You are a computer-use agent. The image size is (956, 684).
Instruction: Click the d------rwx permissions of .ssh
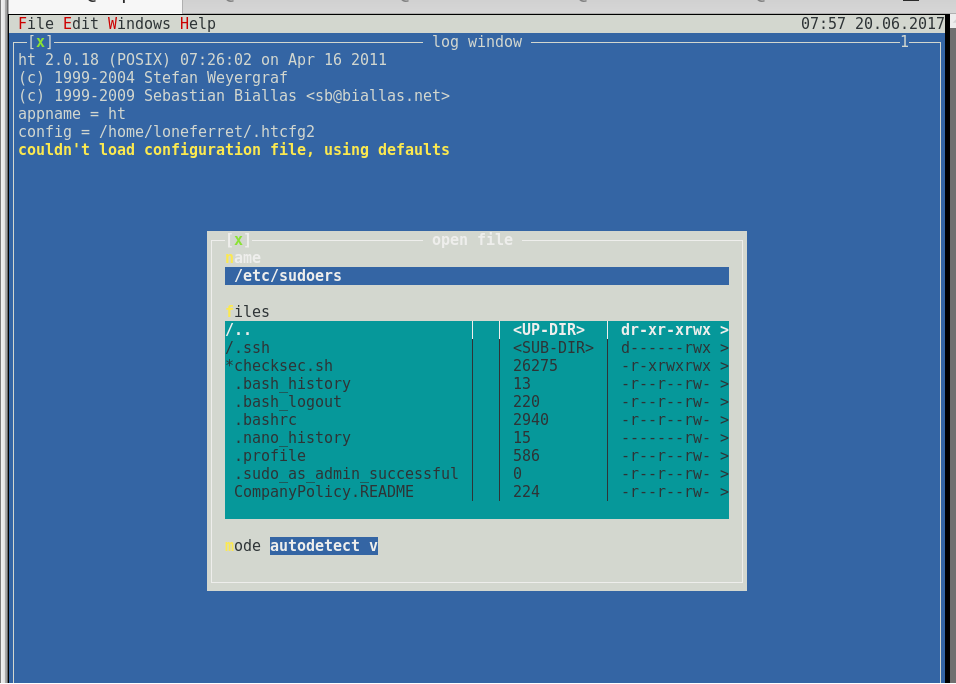coord(666,348)
